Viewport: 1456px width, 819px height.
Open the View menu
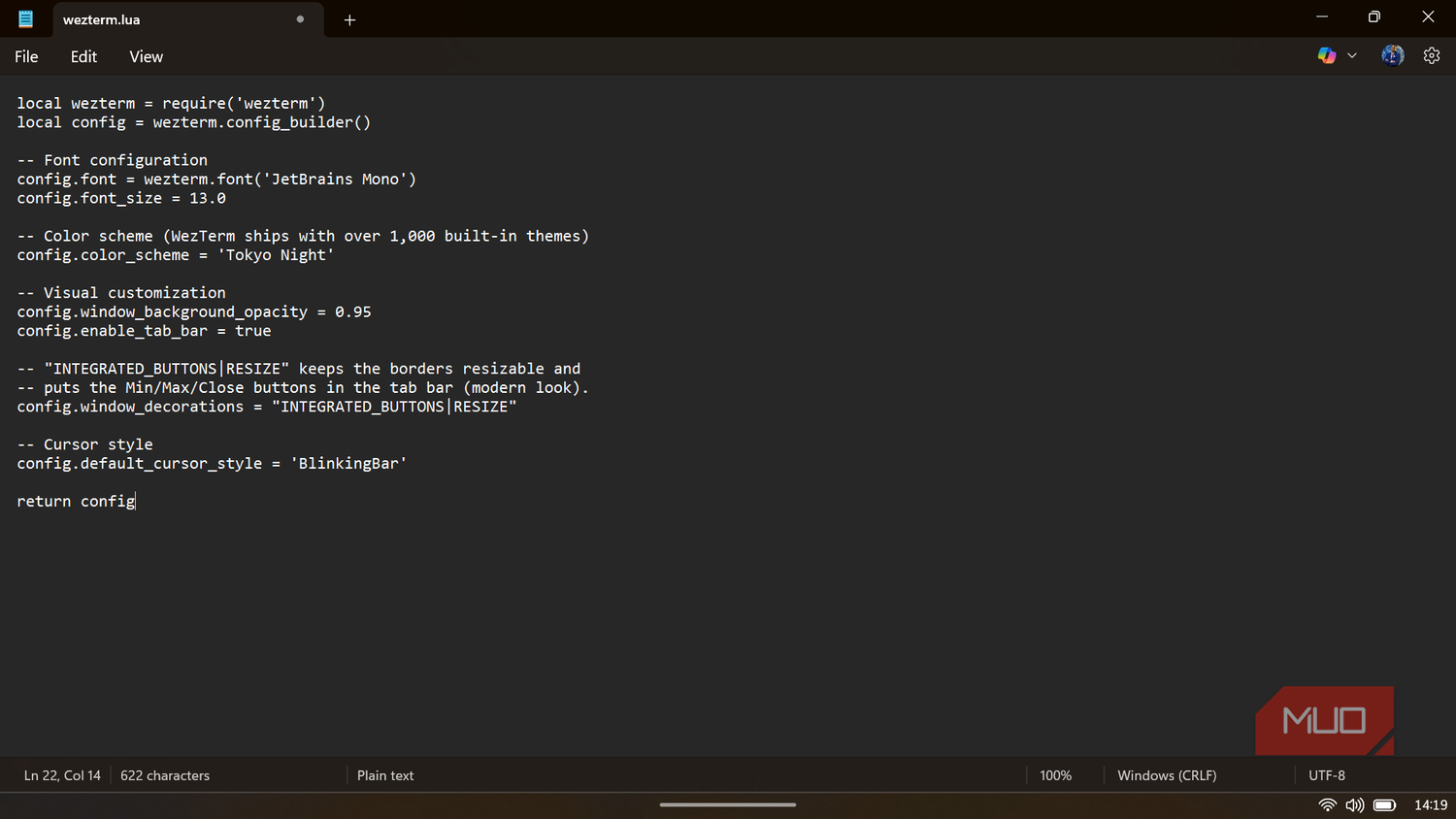tap(146, 56)
